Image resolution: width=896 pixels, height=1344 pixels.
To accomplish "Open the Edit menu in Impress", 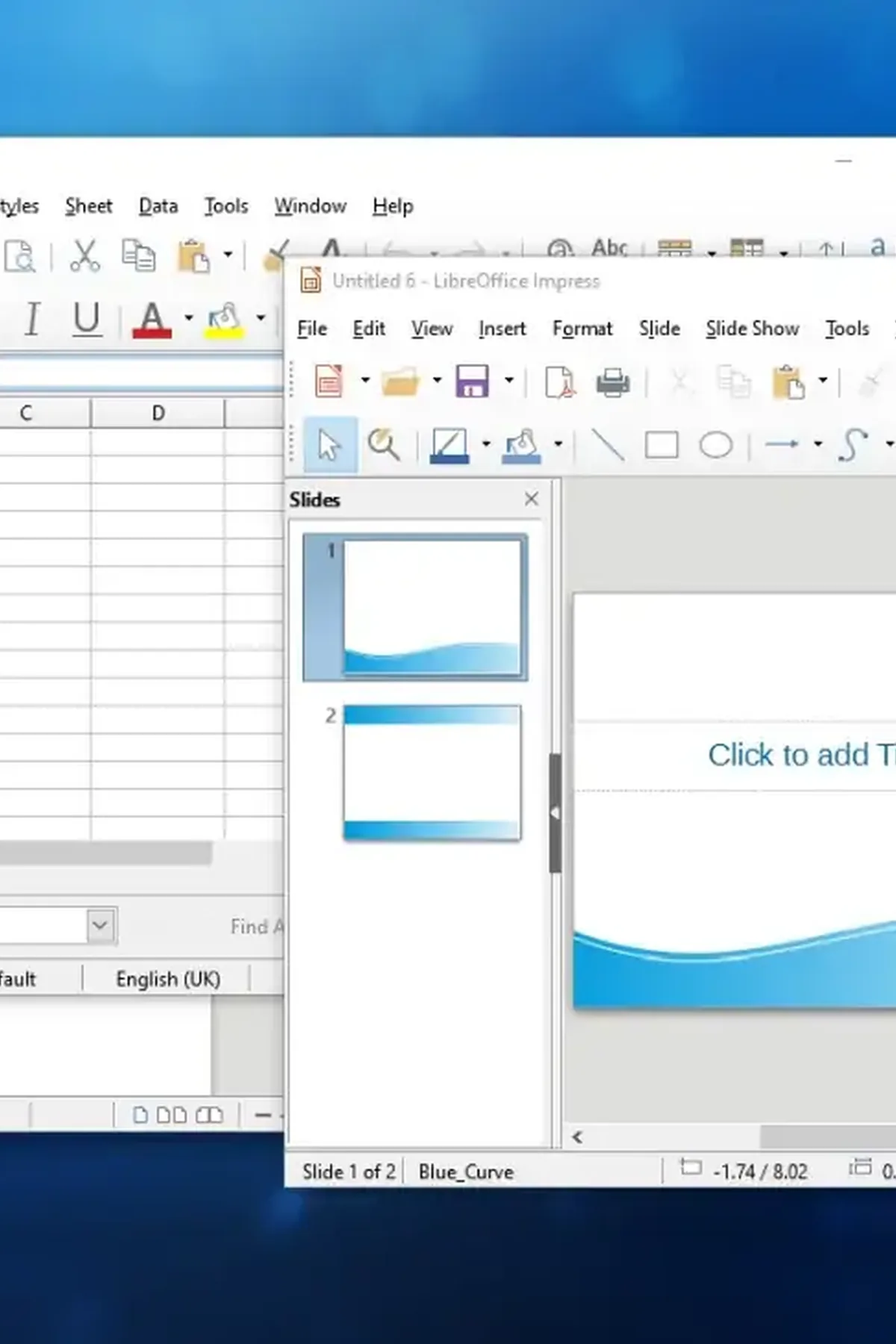I will (x=369, y=329).
